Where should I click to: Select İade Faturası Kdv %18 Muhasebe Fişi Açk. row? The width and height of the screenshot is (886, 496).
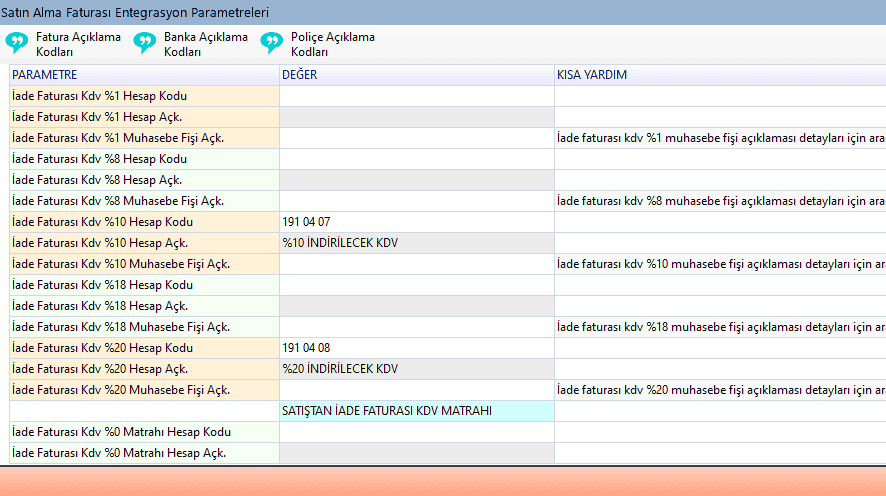coord(144,327)
